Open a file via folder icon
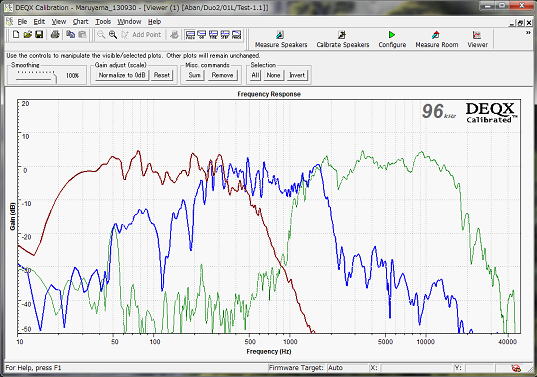Viewport: 537px width, 377px height. point(27,35)
